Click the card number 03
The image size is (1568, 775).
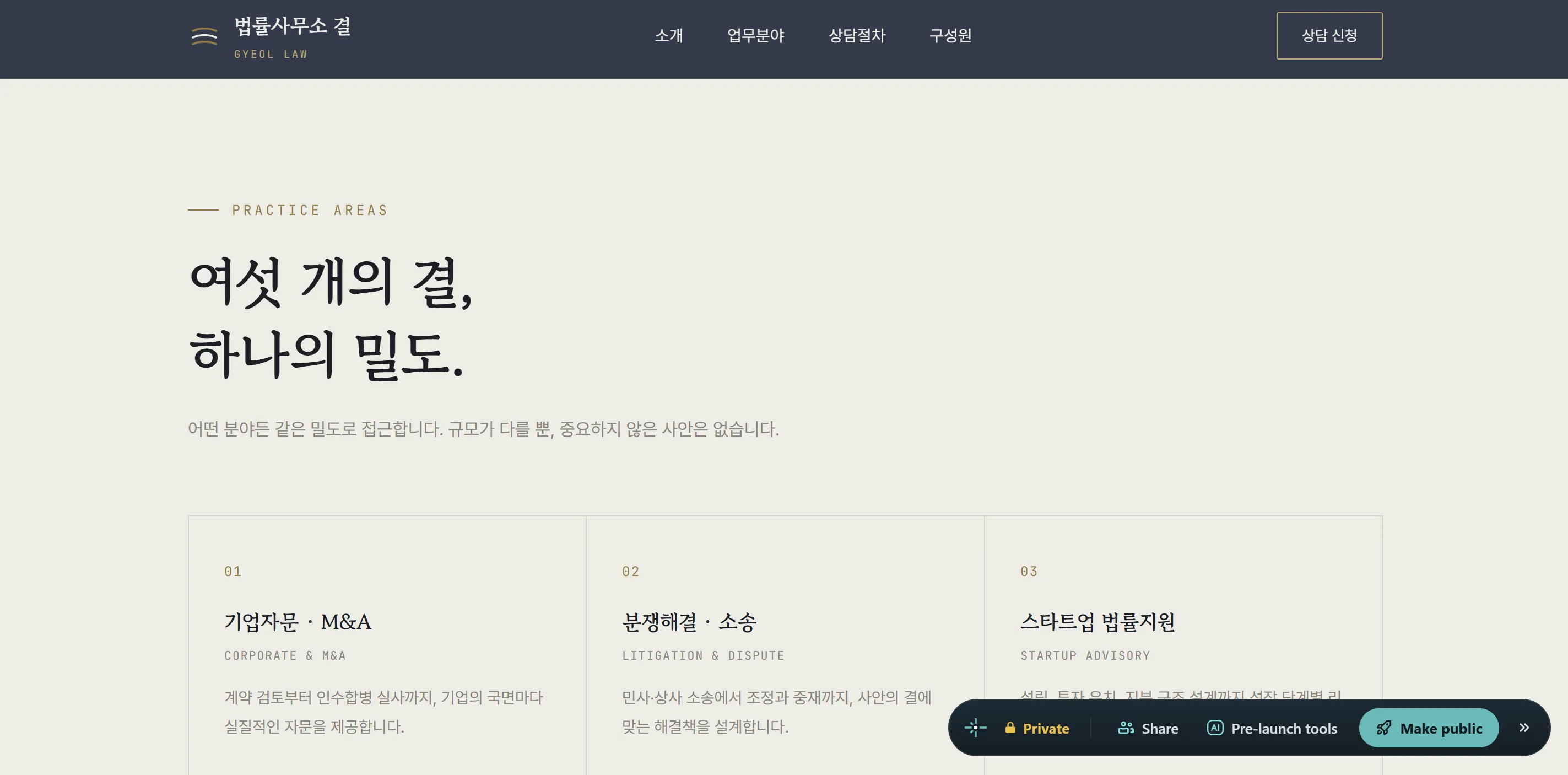(x=1029, y=571)
